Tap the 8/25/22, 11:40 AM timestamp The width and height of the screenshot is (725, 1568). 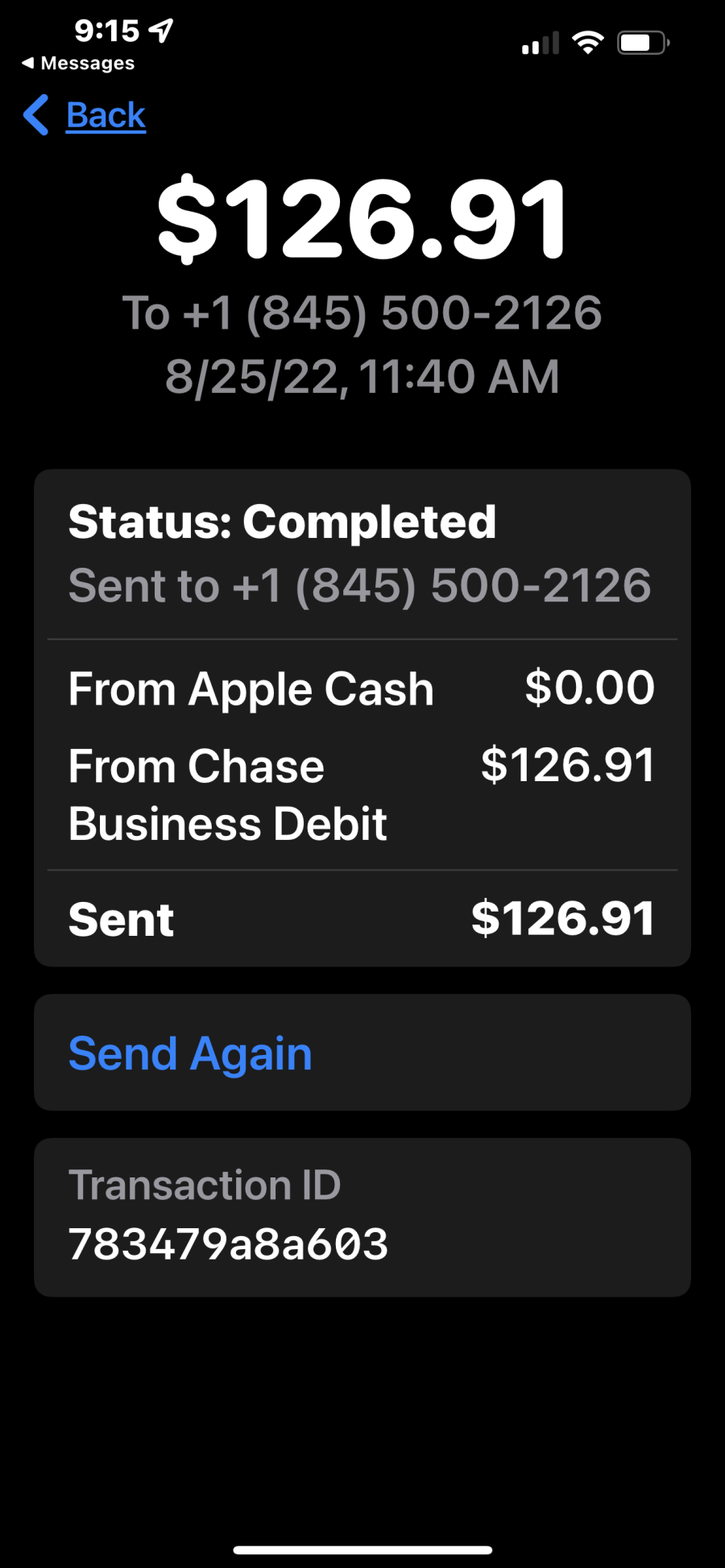(362, 377)
